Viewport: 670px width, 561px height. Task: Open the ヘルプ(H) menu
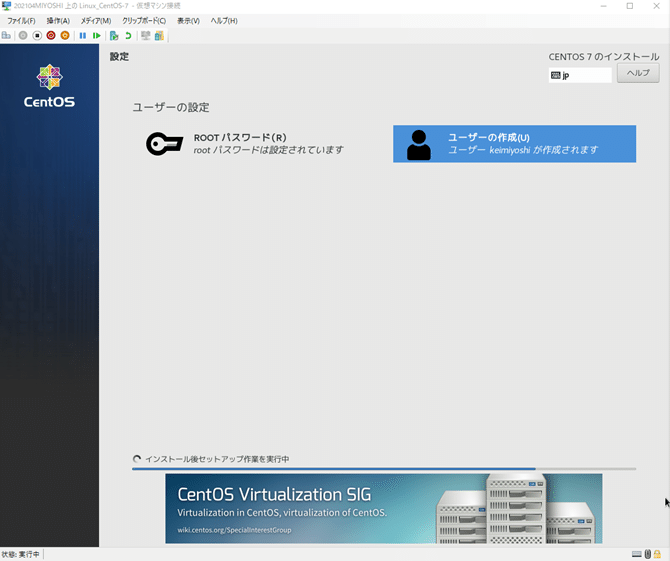[x=224, y=21]
